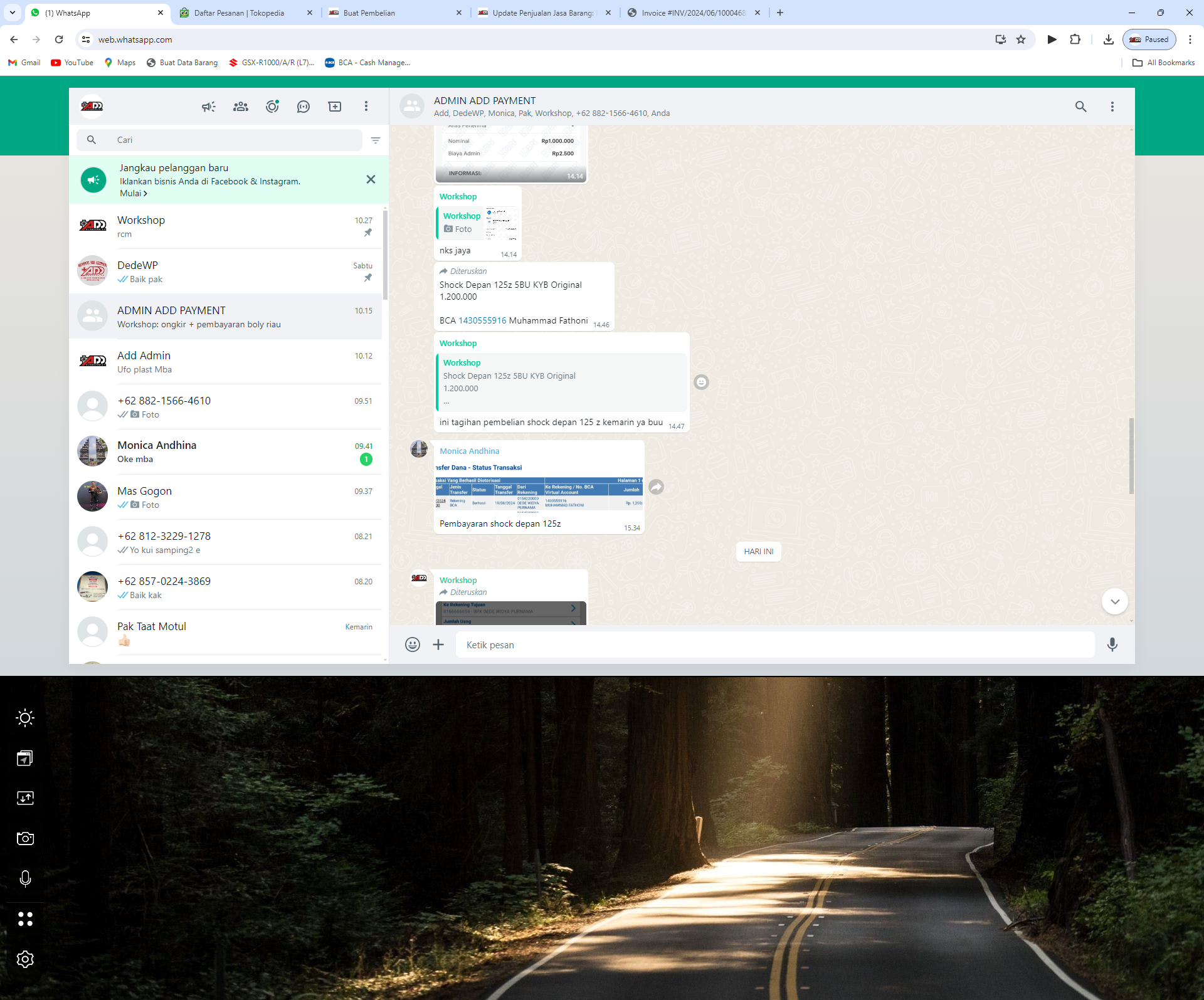Open the chat list three-dot menu
The height and width of the screenshot is (1000, 1204).
(x=366, y=107)
